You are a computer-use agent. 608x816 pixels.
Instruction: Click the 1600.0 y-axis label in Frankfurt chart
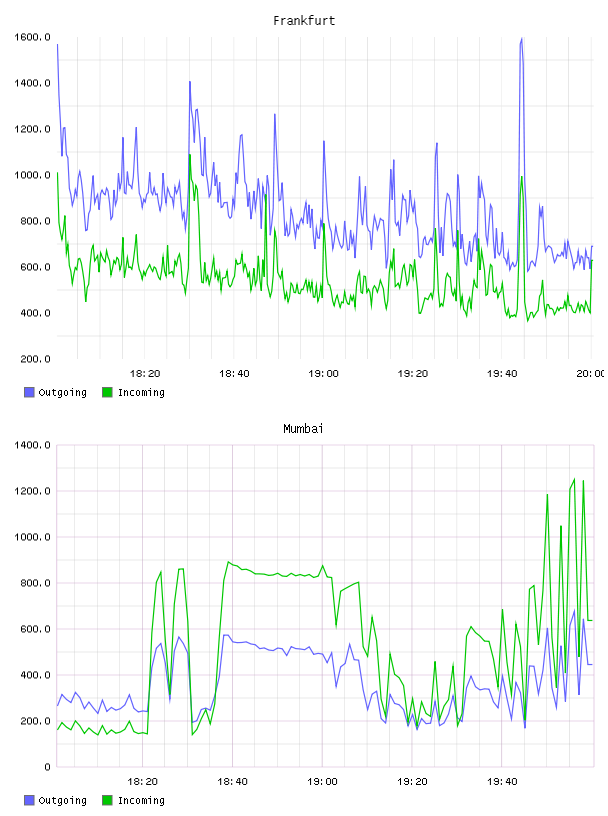[x=32, y=37]
